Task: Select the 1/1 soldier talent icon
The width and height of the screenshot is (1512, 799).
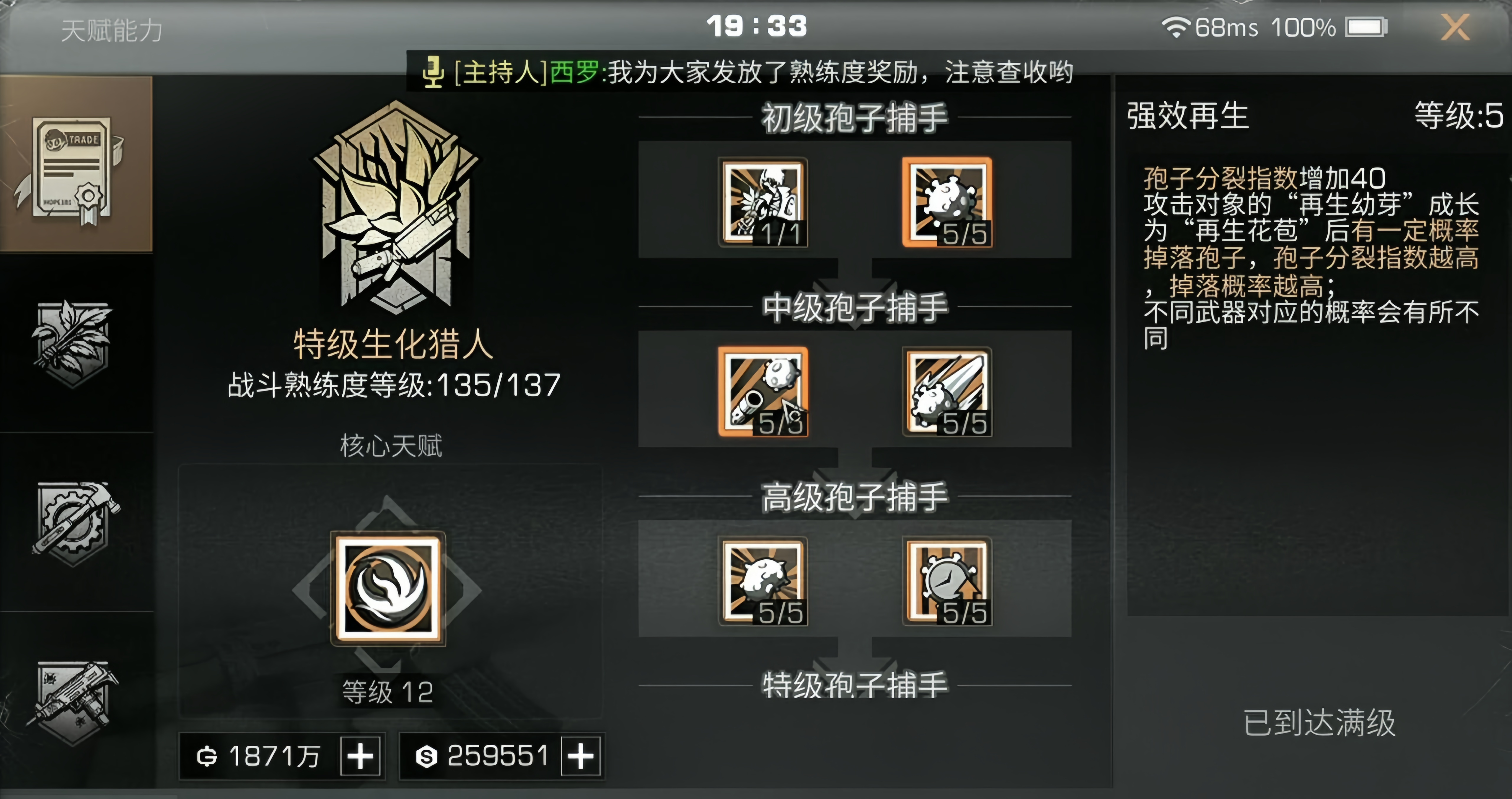Action: point(763,202)
